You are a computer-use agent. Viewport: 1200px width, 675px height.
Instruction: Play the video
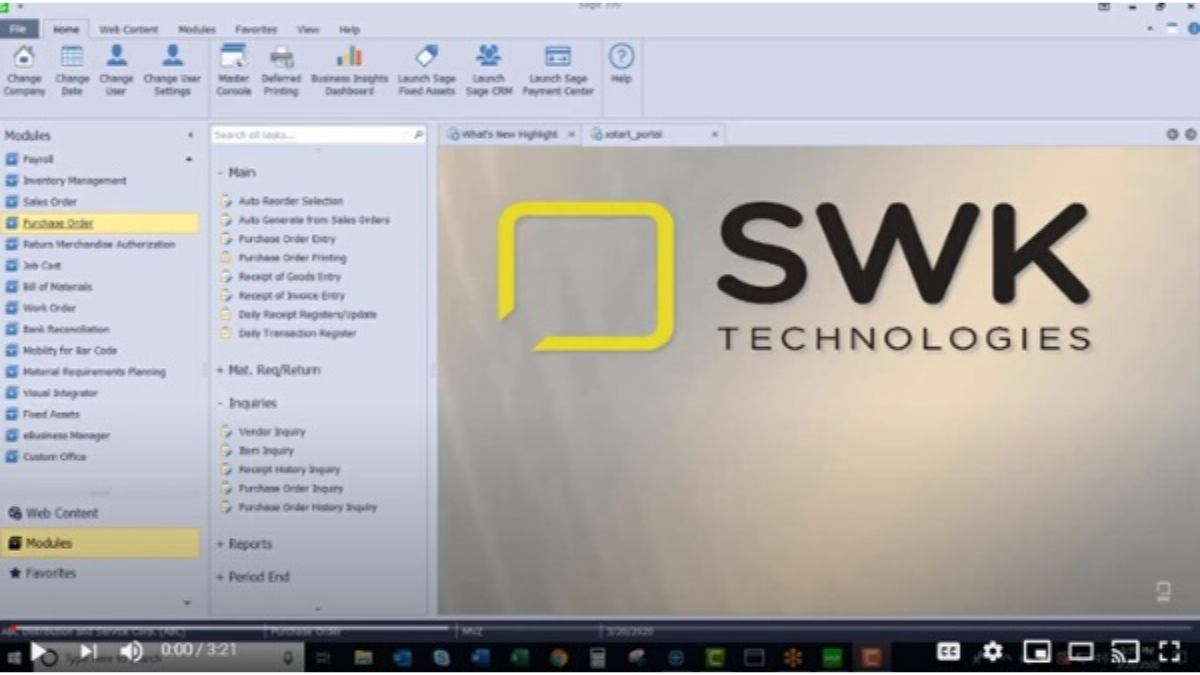tap(38, 652)
